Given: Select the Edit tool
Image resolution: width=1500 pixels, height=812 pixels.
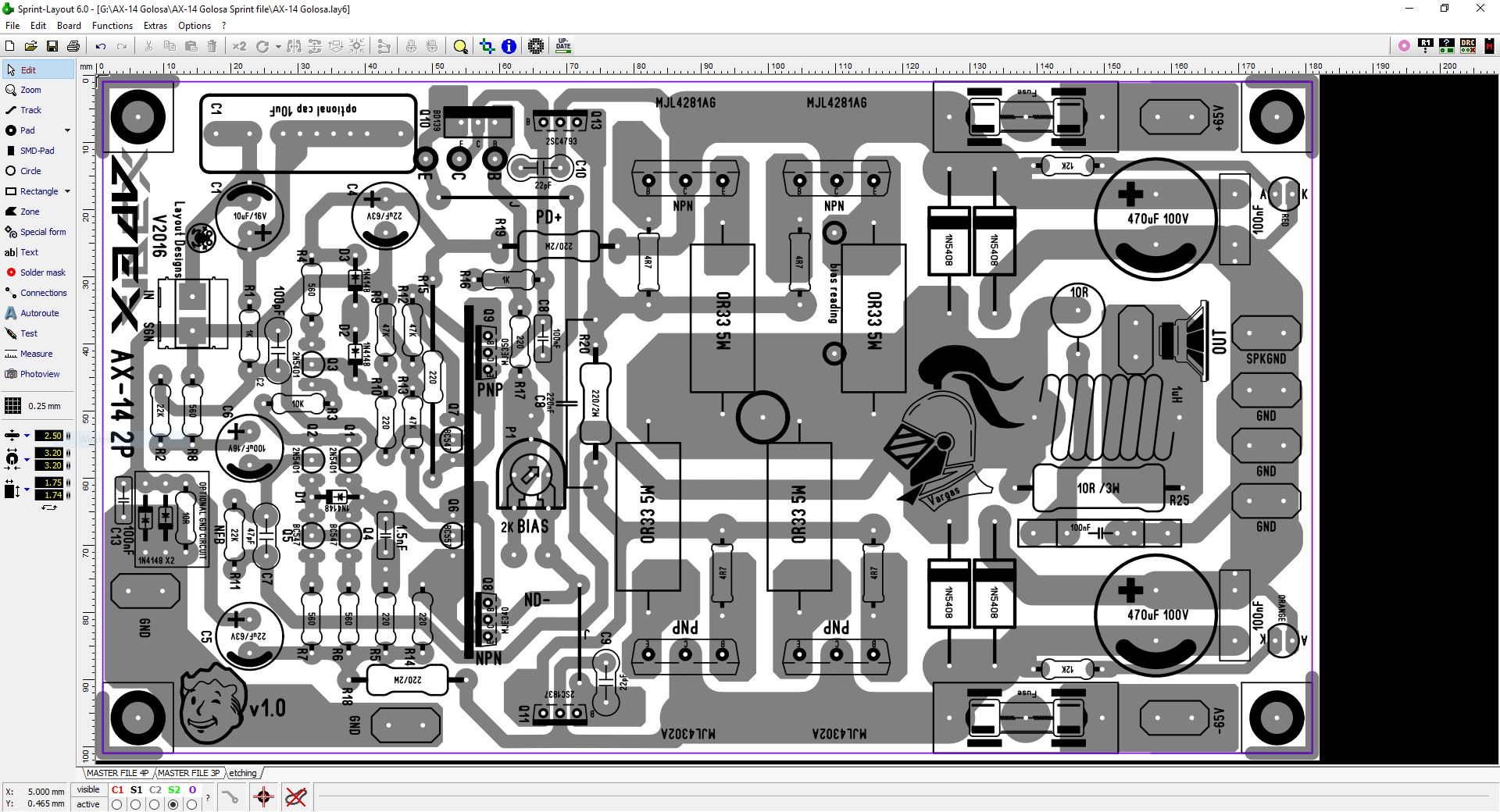Looking at the screenshot, I should click(x=37, y=69).
